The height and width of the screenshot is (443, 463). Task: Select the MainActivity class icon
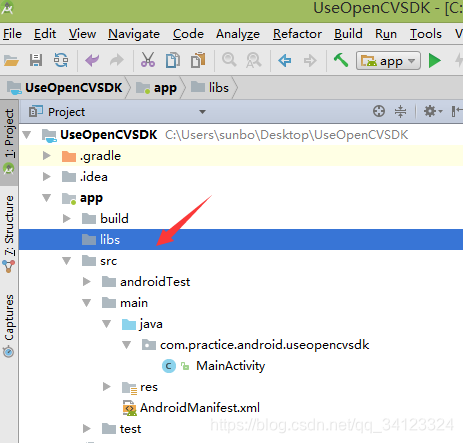pos(169,366)
